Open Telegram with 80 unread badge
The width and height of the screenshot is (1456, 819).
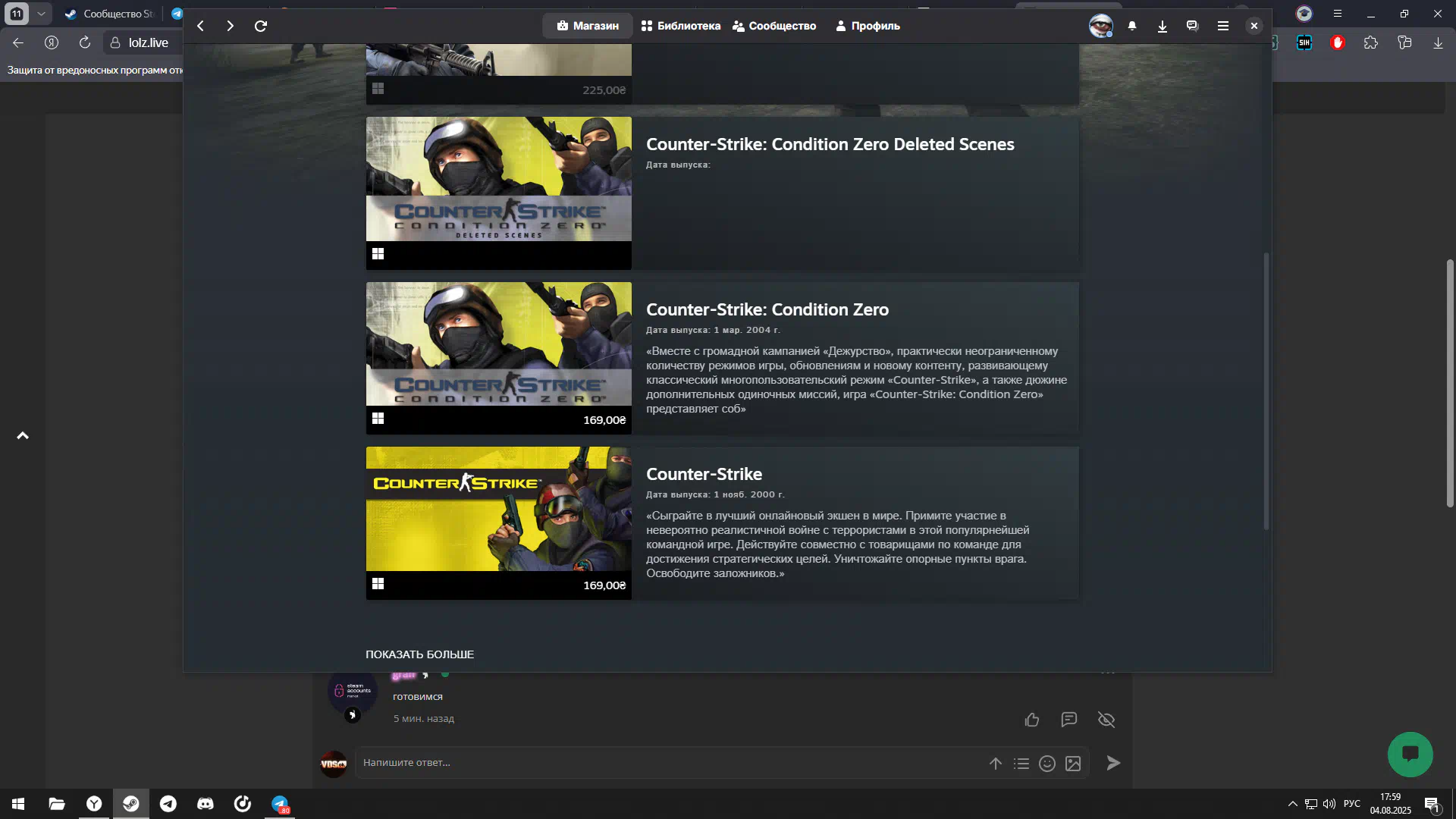click(x=281, y=804)
